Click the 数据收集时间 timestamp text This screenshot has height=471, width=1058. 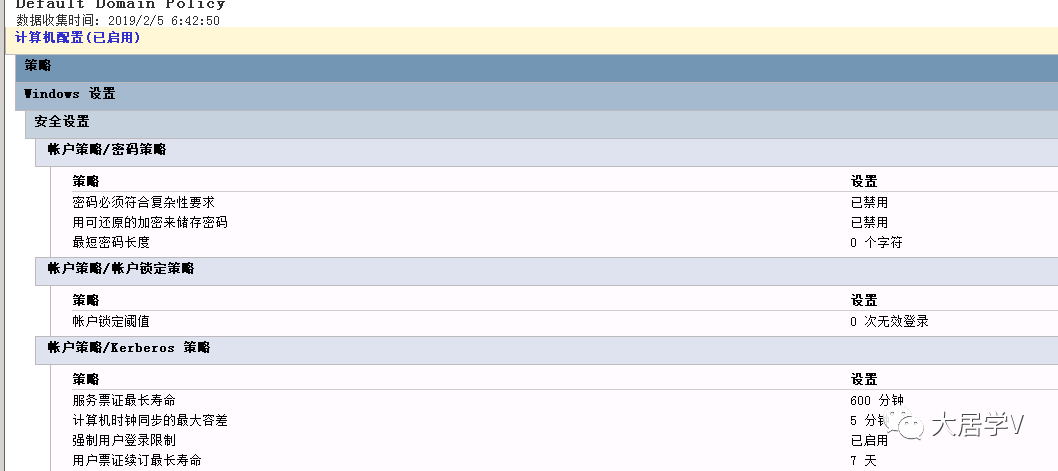pos(117,20)
